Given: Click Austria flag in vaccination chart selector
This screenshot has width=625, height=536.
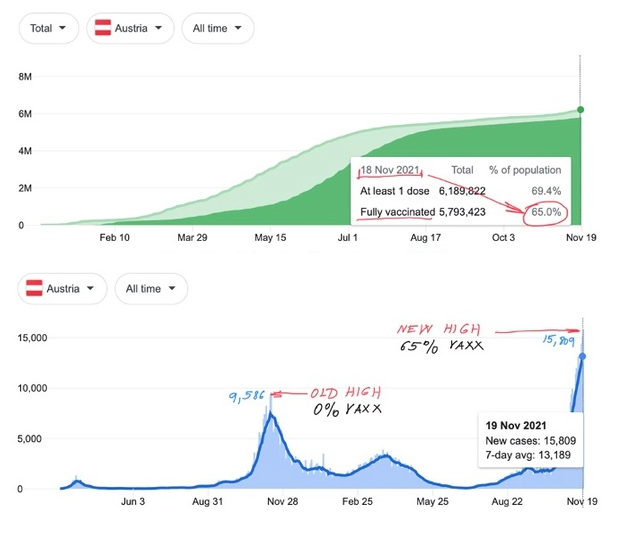Looking at the screenshot, I should (102, 28).
